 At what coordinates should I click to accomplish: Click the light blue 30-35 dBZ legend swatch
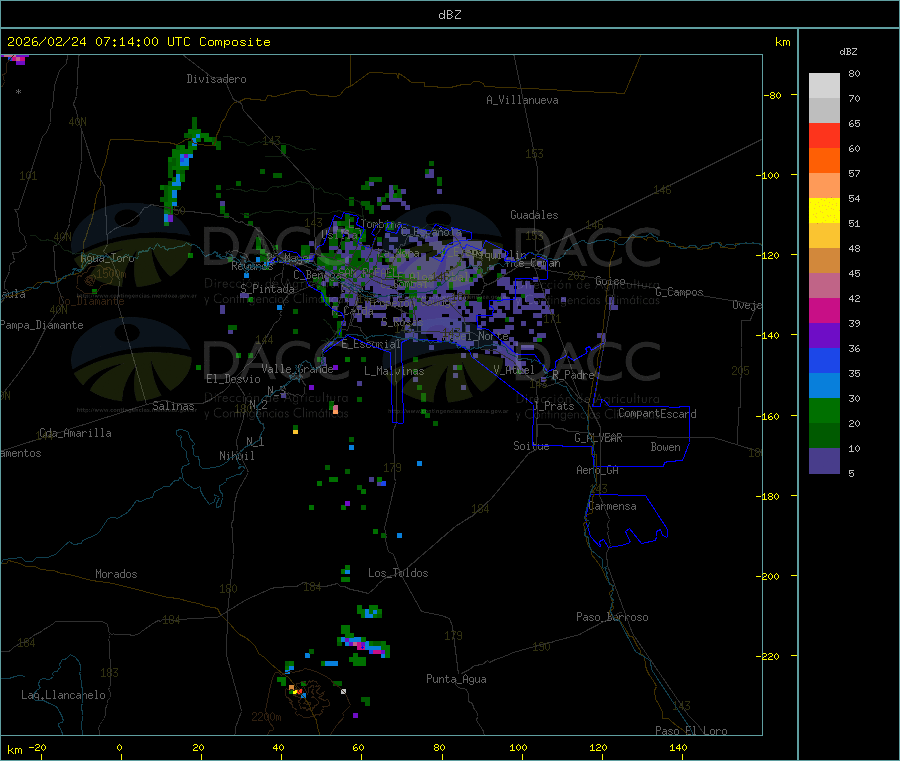tap(824, 386)
